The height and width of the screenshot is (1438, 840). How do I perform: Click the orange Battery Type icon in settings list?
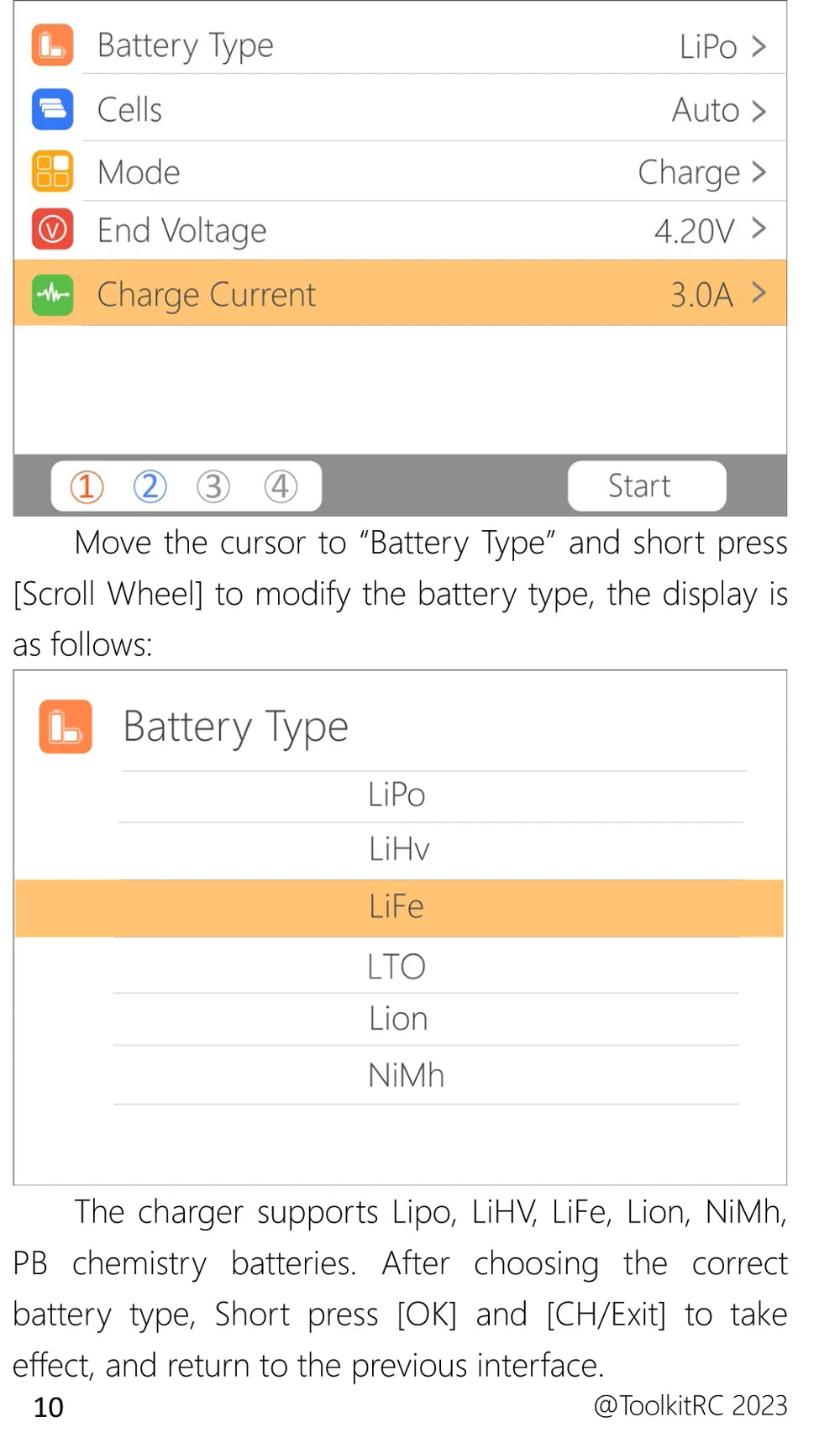52,45
